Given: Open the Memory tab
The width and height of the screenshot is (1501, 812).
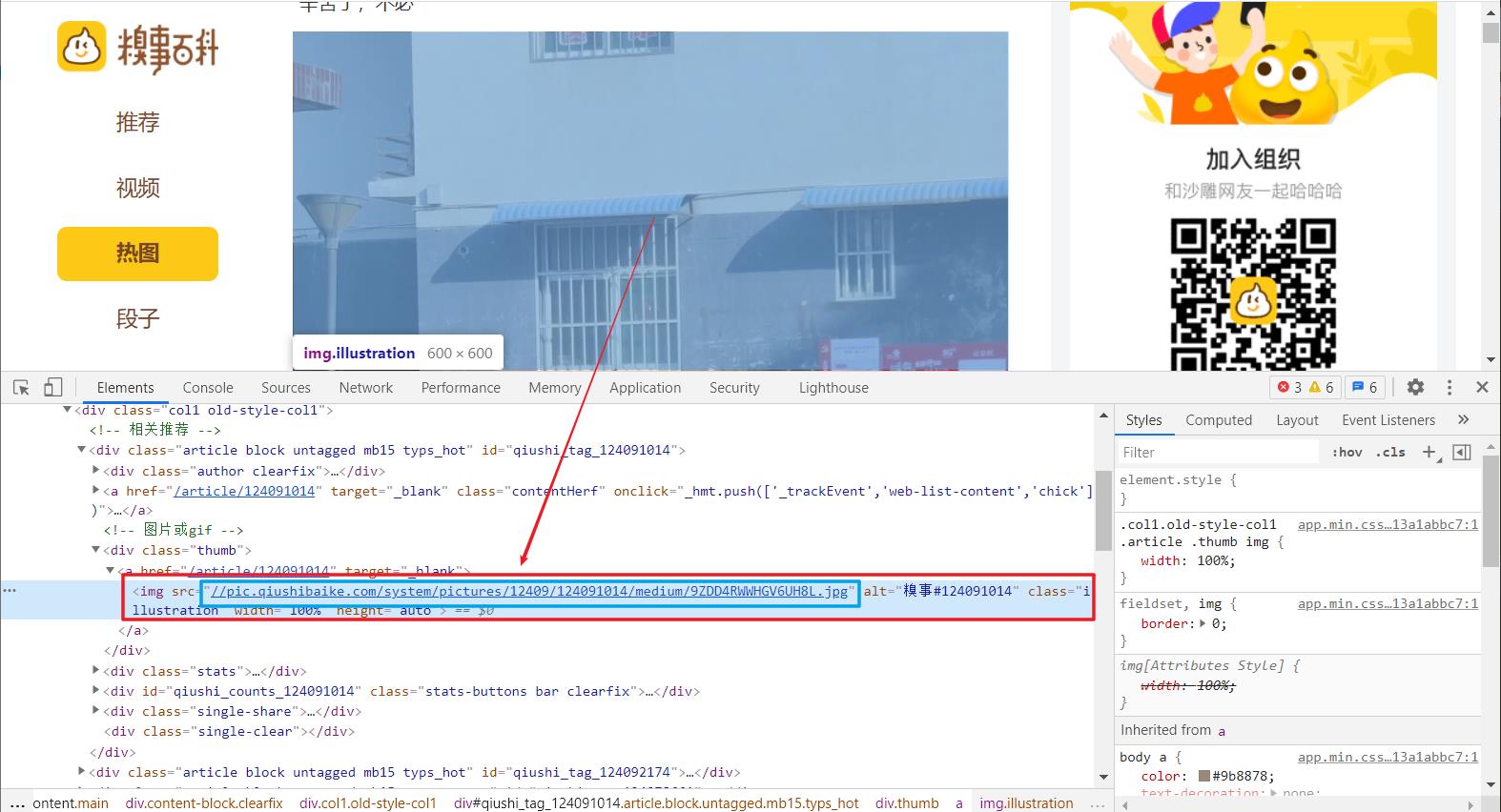Looking at the screenshot, I should point(555,388).
